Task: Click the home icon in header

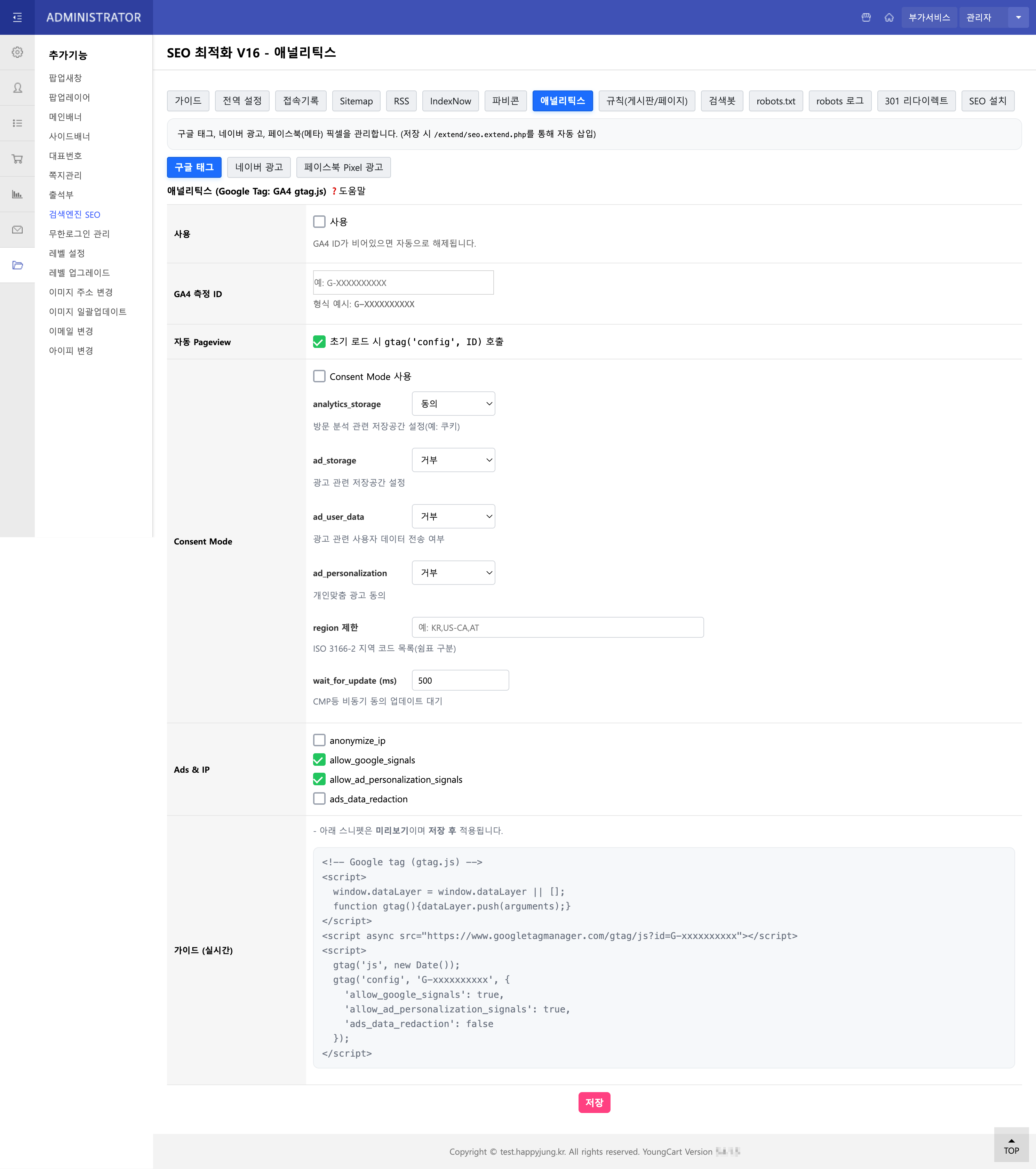Action: [x=888, y=18]
